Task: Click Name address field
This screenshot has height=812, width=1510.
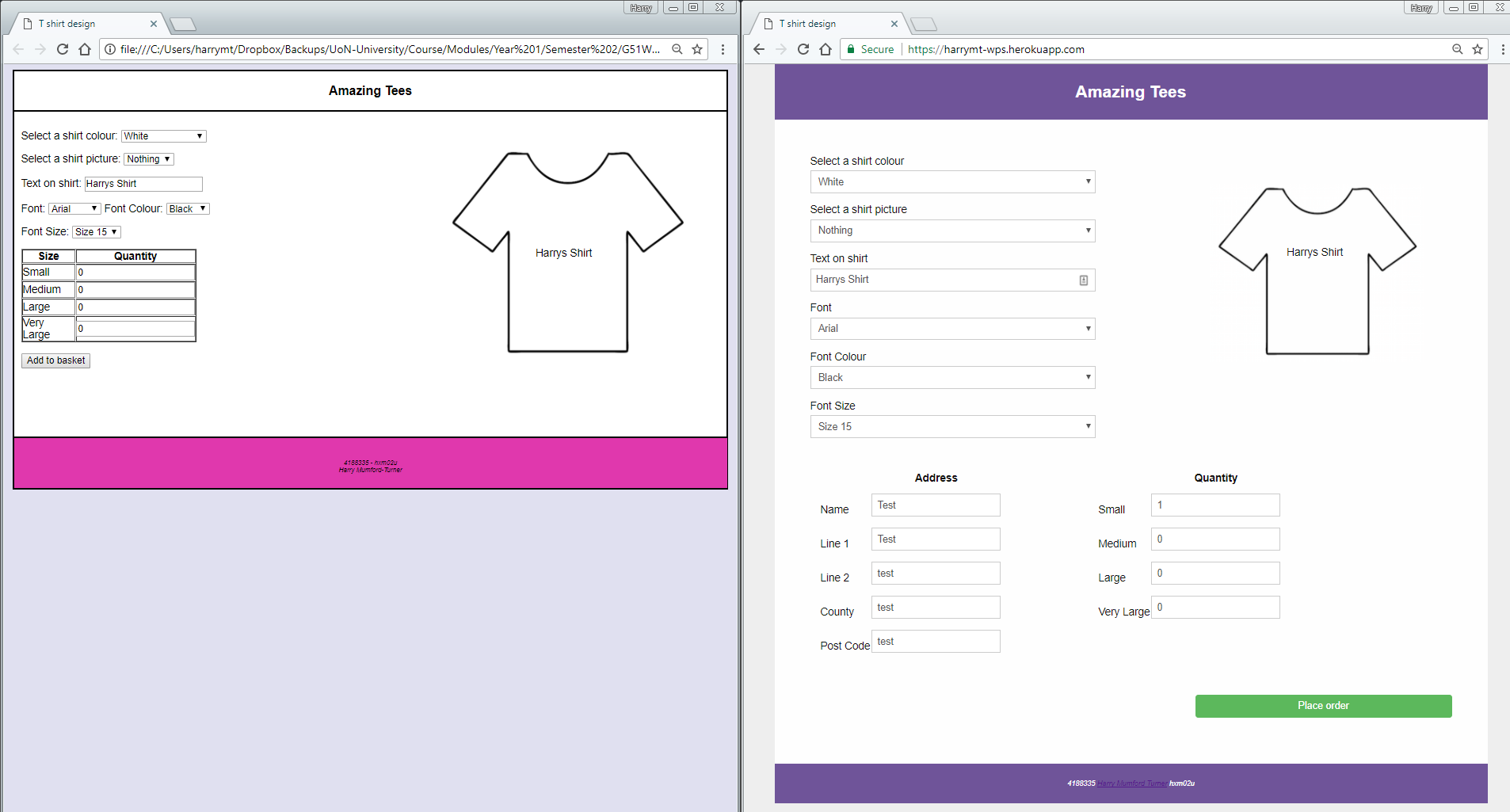Action: click(x=936, y=505)
